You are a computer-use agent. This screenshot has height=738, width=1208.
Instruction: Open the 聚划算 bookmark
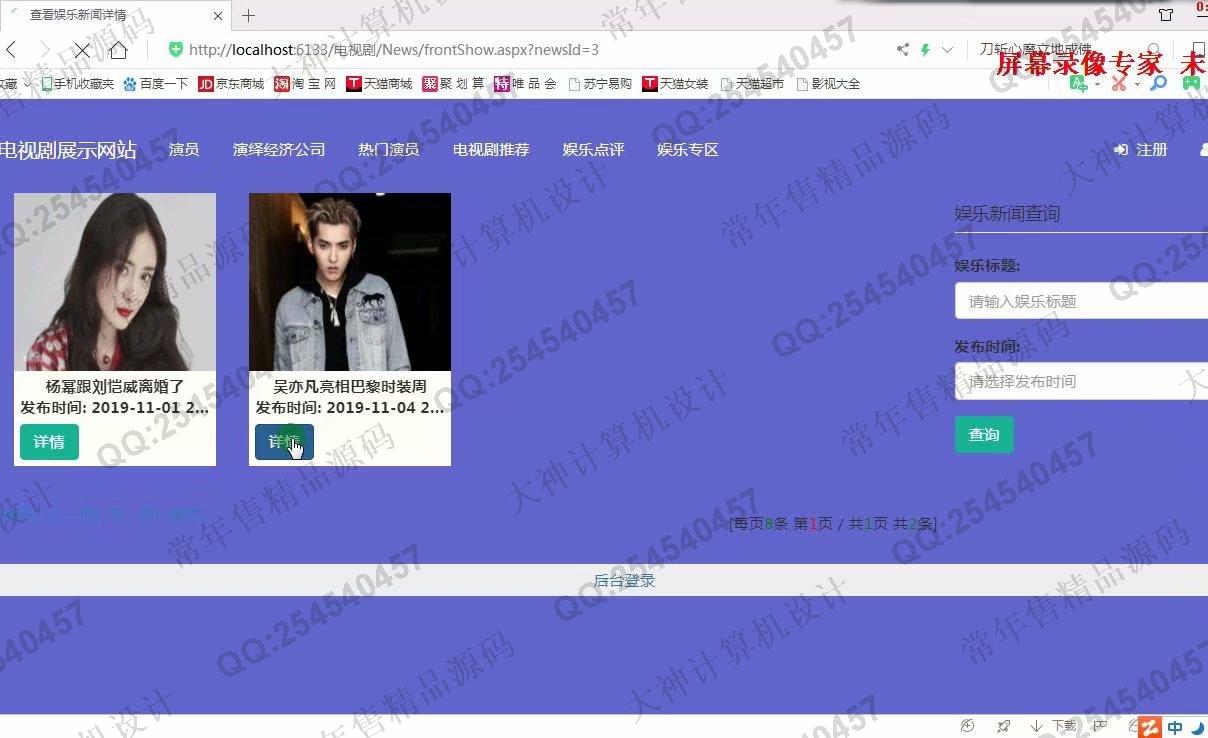tap(453, 84)
